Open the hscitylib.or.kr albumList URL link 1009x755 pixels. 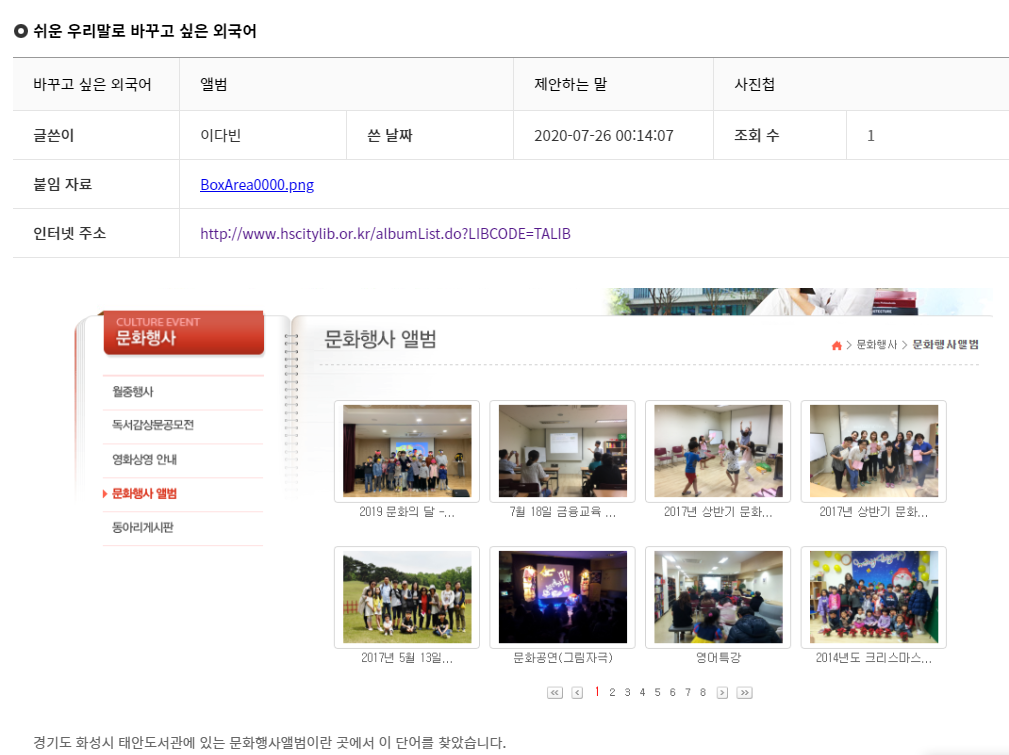[385, 234]
